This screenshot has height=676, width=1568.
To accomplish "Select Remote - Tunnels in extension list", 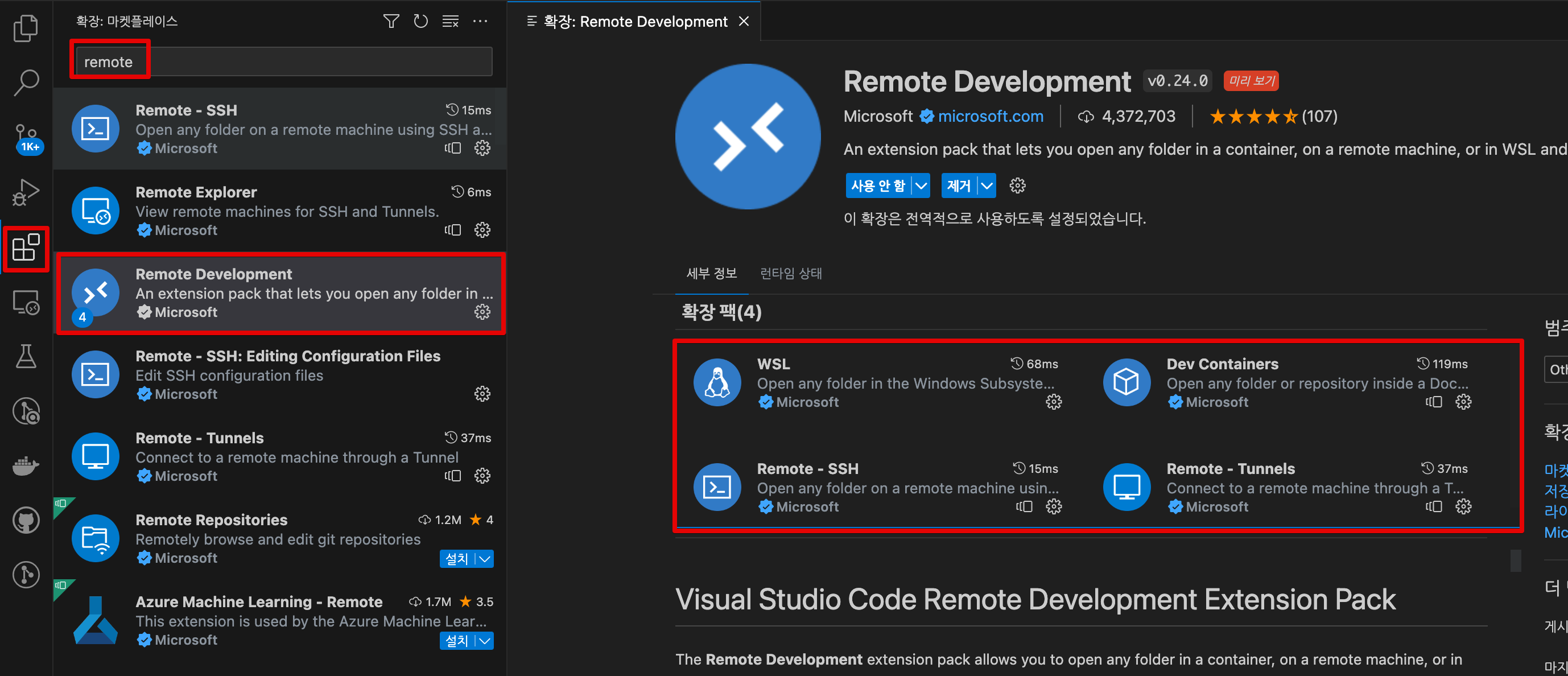I will [x=280, y=457].
